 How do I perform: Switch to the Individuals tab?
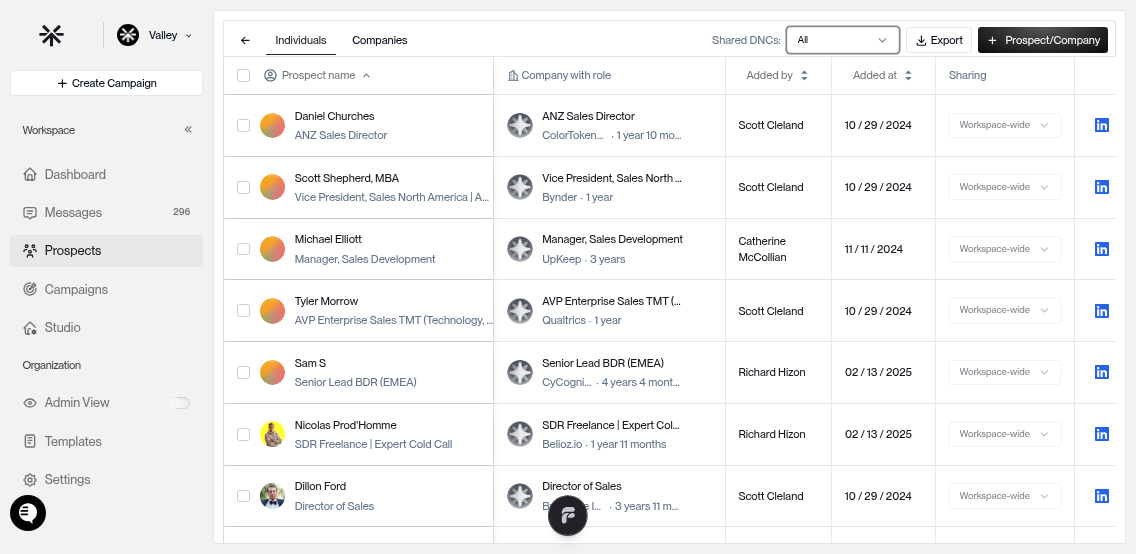coord(301,41)
